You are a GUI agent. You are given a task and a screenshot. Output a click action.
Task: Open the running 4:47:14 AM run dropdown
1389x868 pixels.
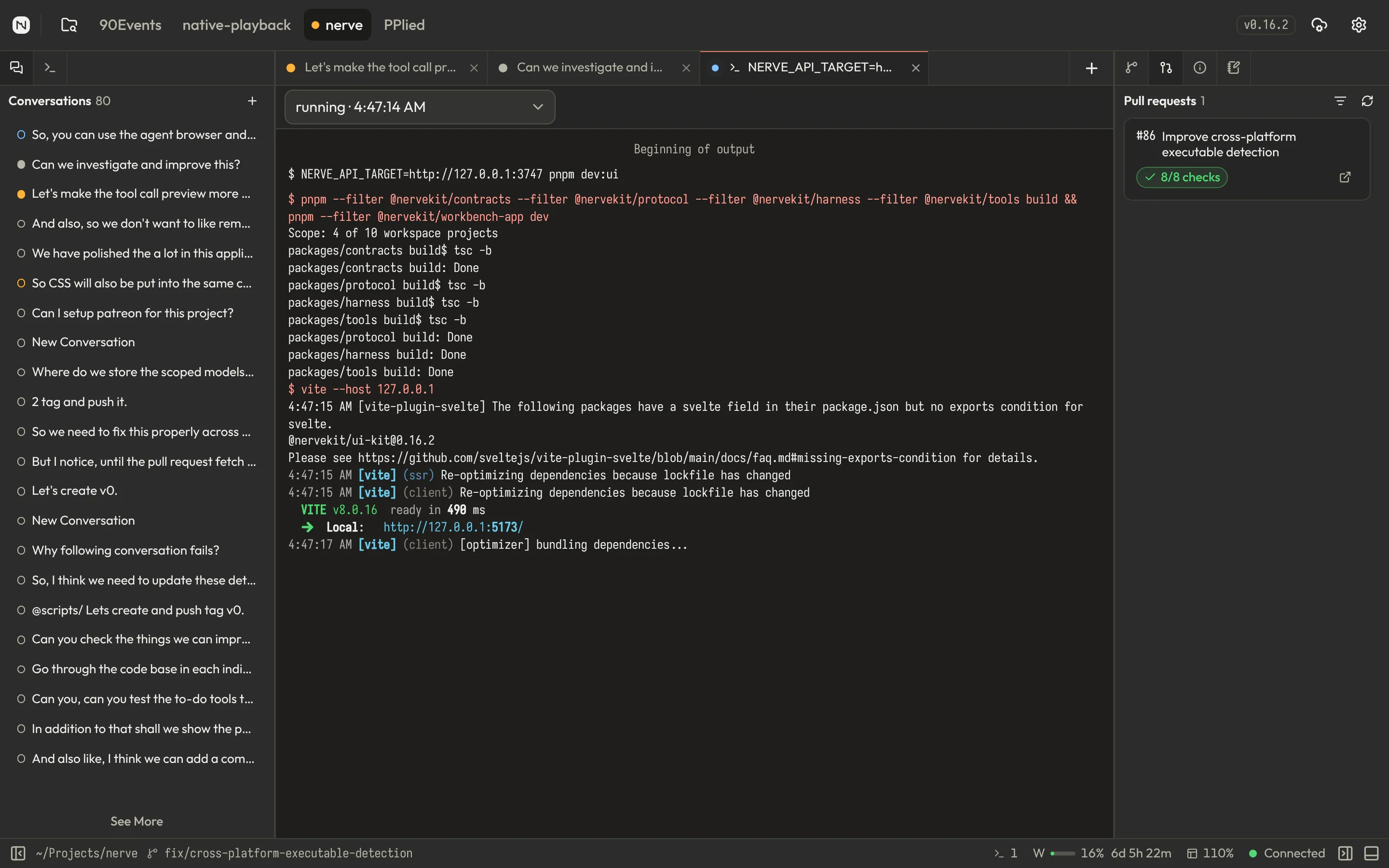[420, 107]
